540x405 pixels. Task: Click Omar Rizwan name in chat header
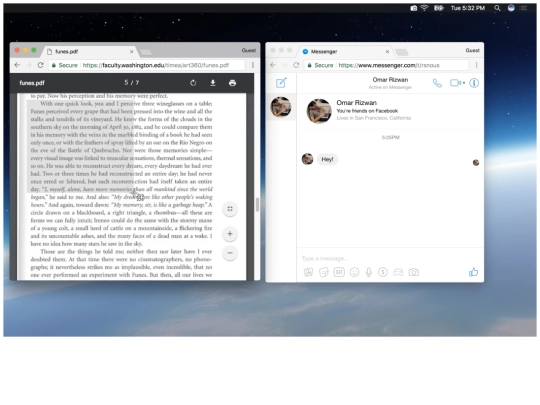[390, 80]
